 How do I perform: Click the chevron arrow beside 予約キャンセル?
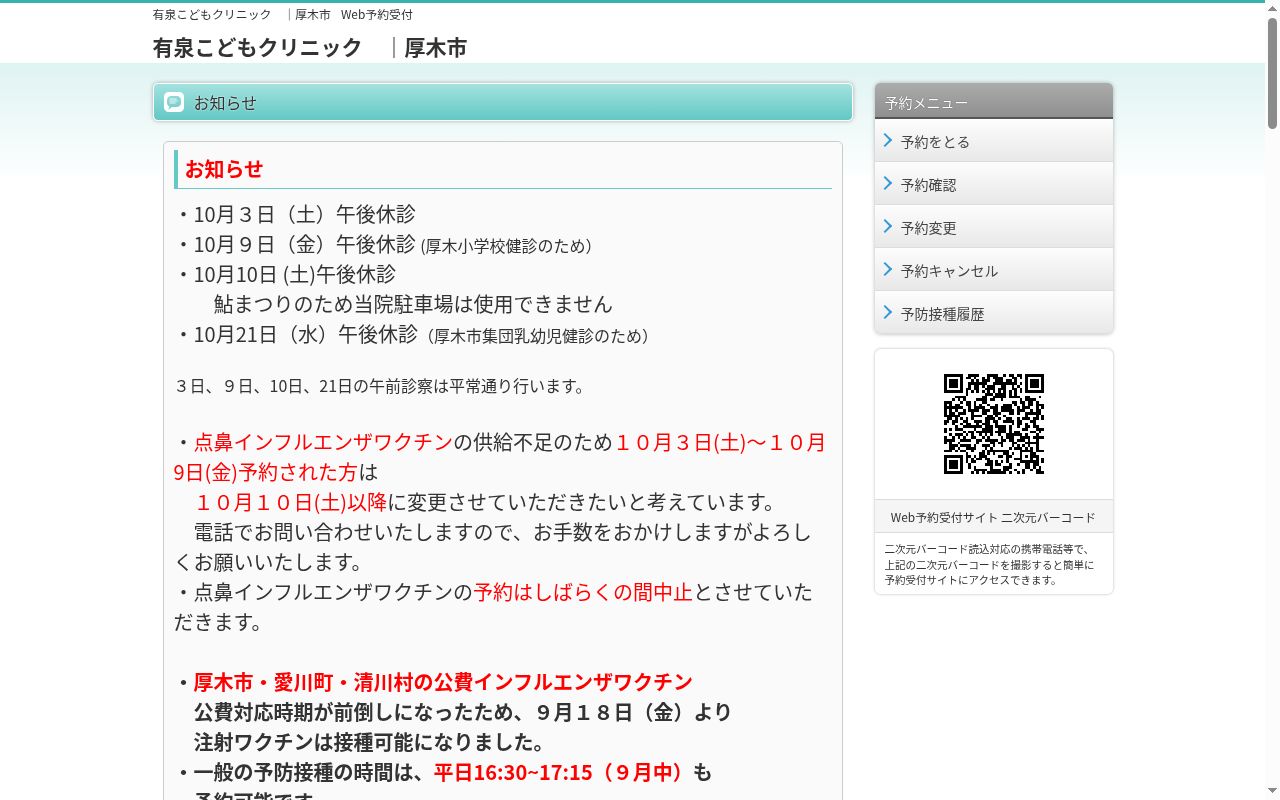(x=888, y=269)
